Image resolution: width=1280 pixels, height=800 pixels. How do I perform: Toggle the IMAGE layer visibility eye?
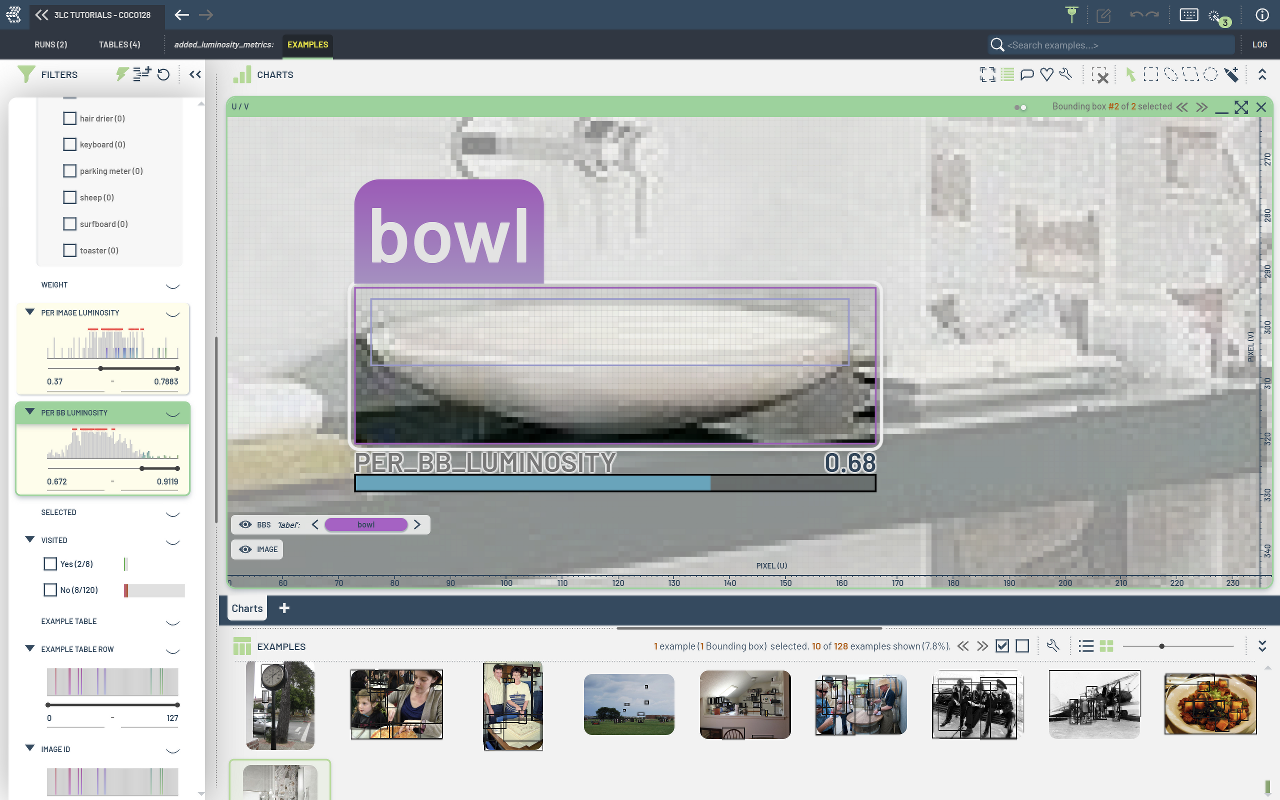coord(245,549)
